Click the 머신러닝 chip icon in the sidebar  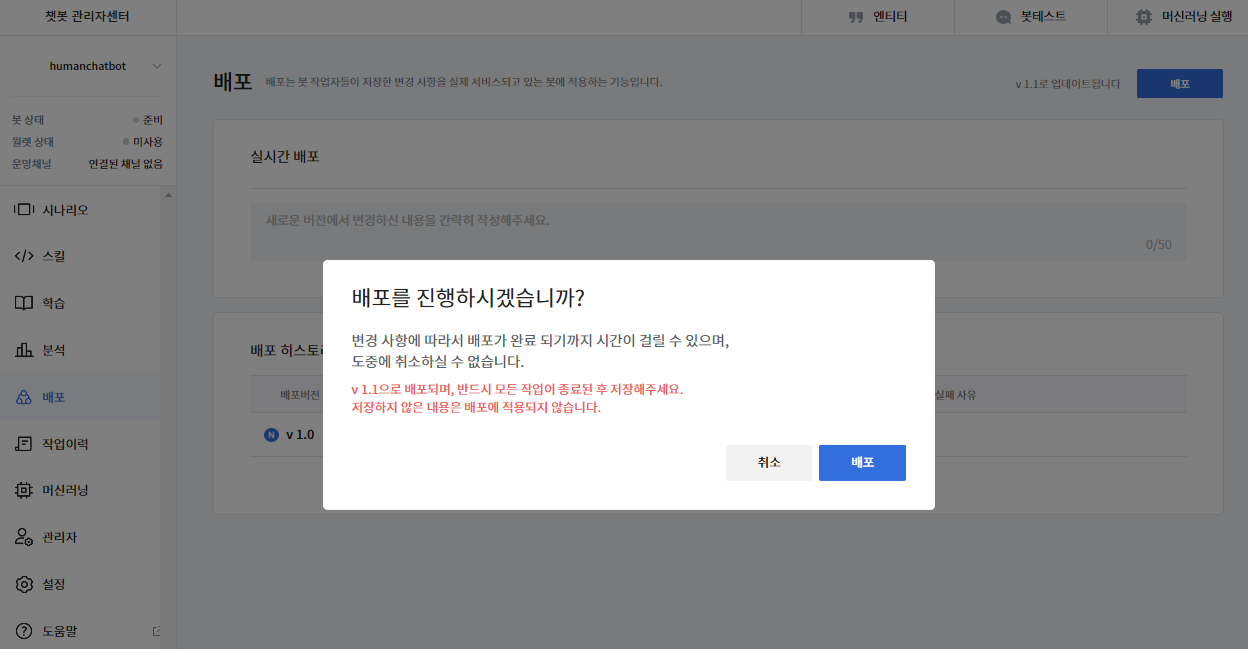coord(24,490)
